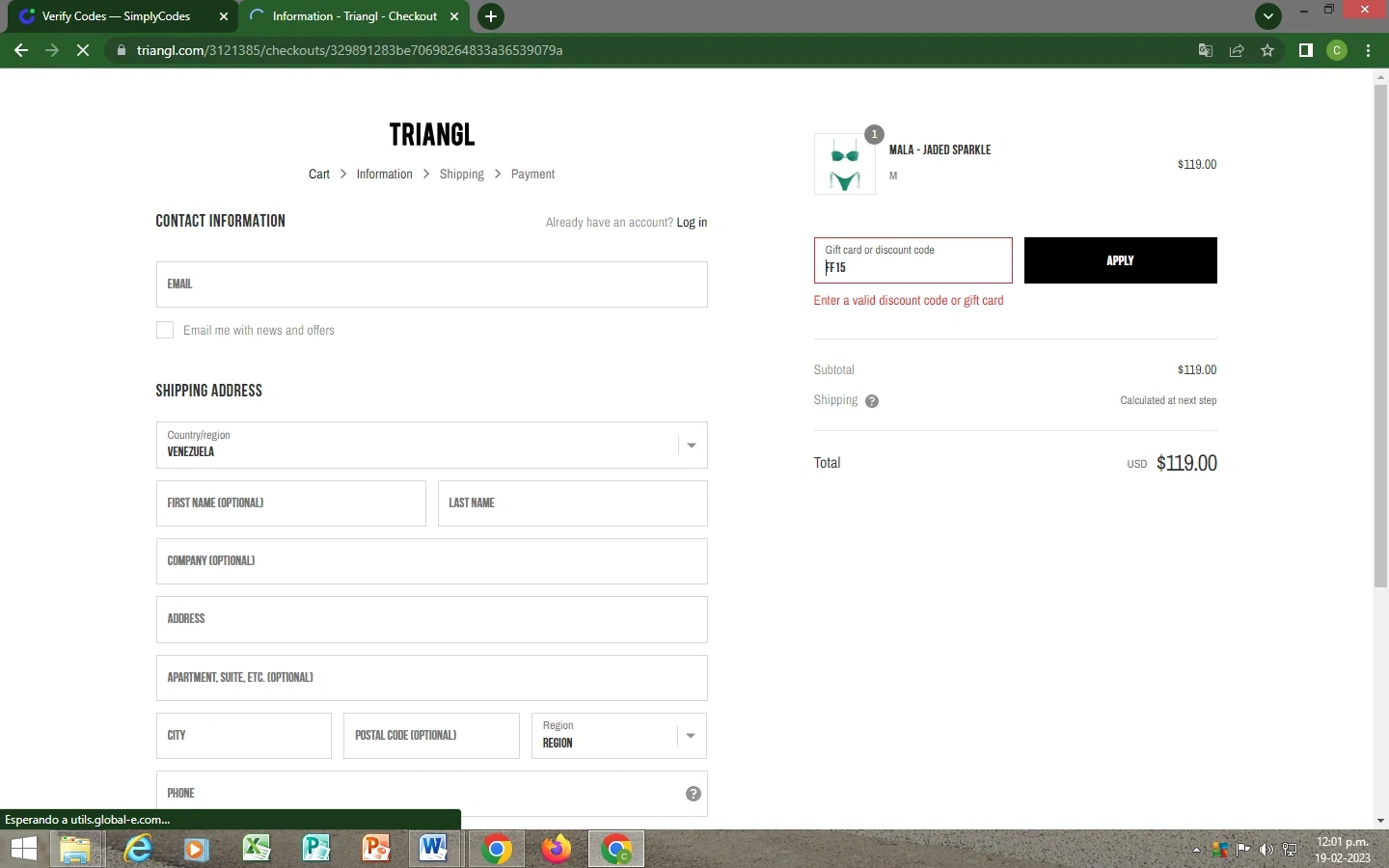Open Firefox from the taskbar

click(557, 849)
